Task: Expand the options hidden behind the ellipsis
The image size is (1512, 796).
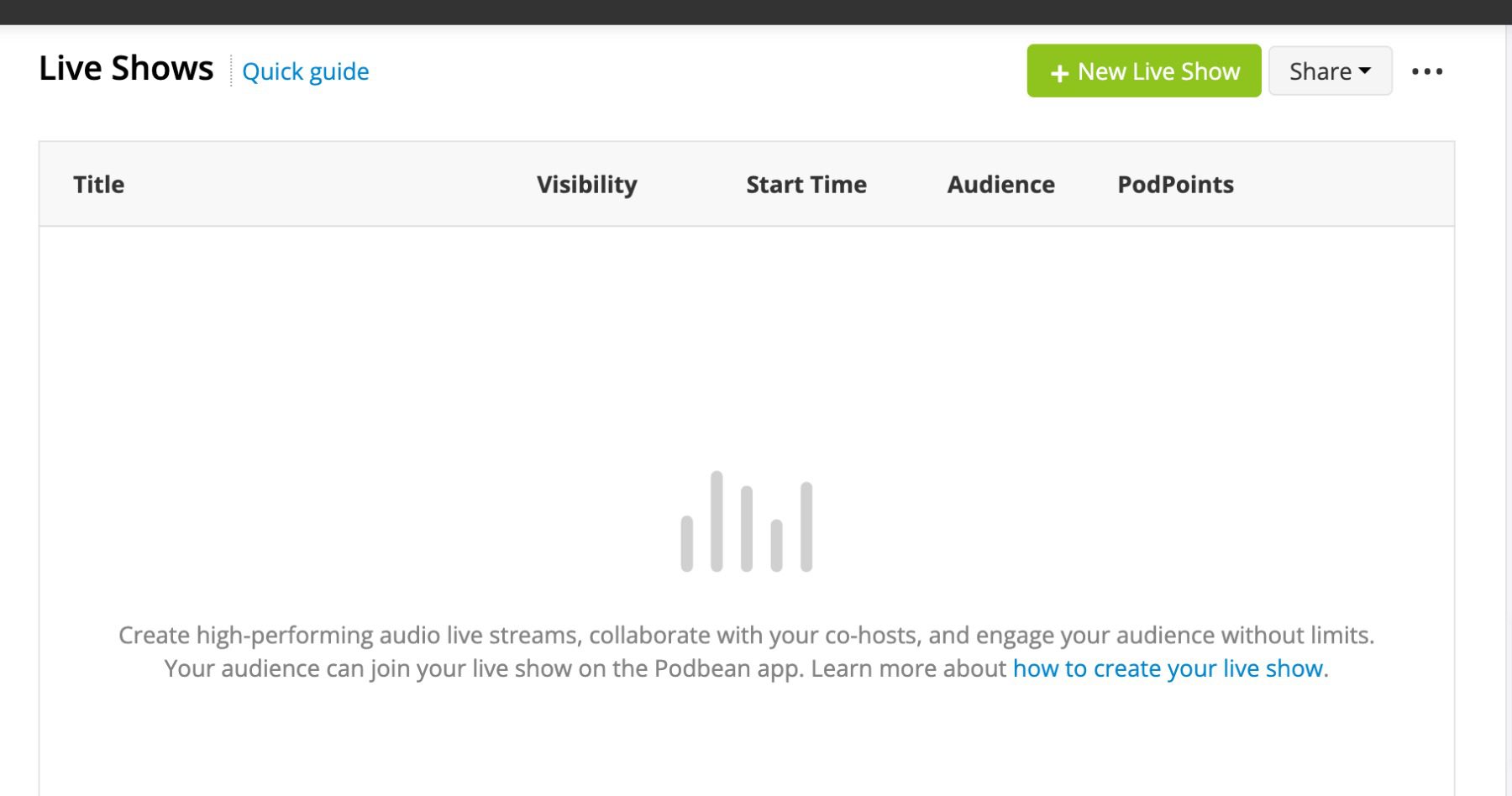Action: (x=1429, y=71)
